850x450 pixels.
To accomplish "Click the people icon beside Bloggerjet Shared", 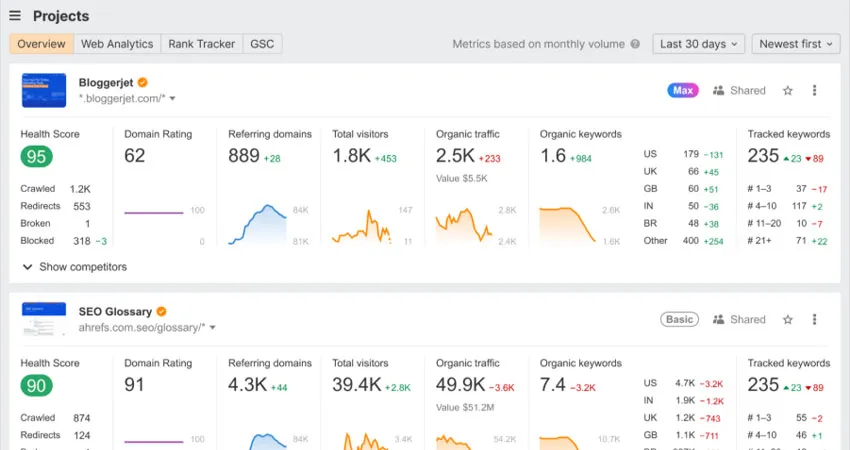I will (718, 91).
